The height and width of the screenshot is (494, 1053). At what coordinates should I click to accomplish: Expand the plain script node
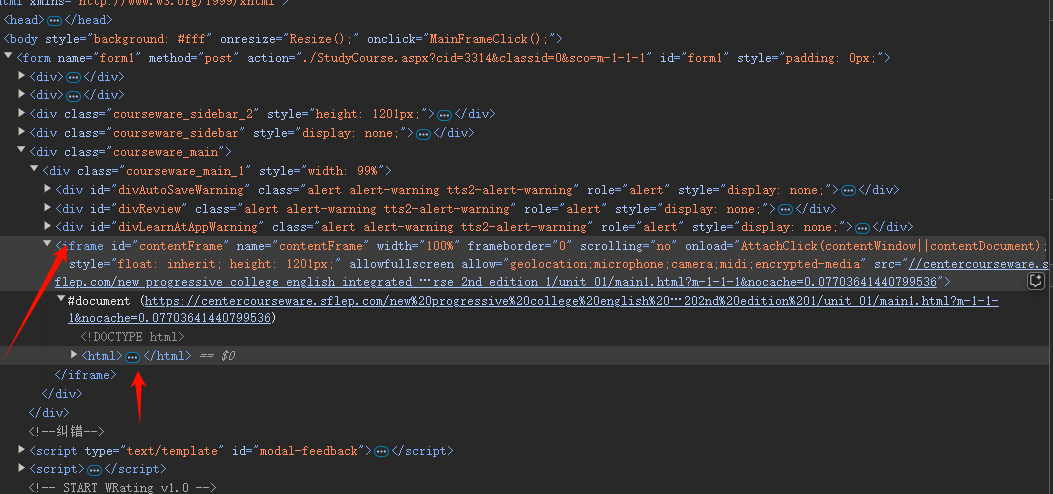[21, 467]
